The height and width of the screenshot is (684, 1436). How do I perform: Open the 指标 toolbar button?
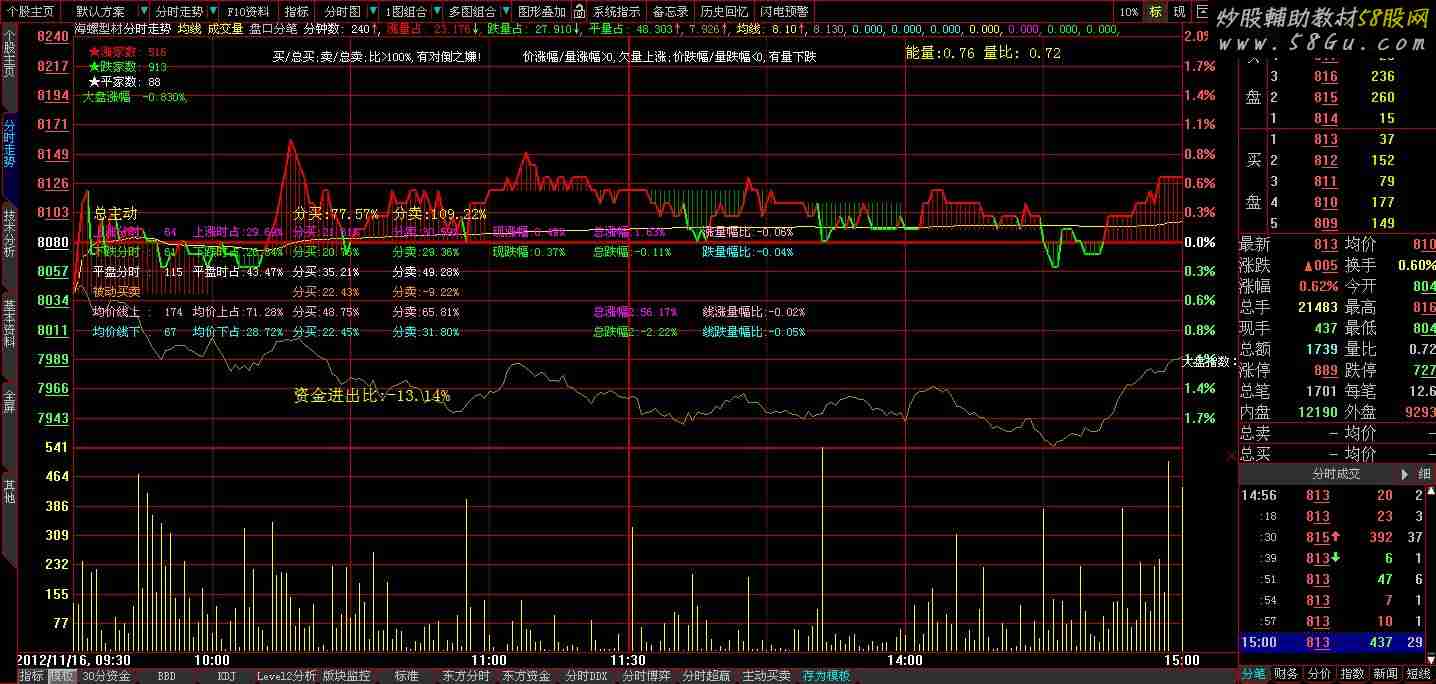(297, 11)
